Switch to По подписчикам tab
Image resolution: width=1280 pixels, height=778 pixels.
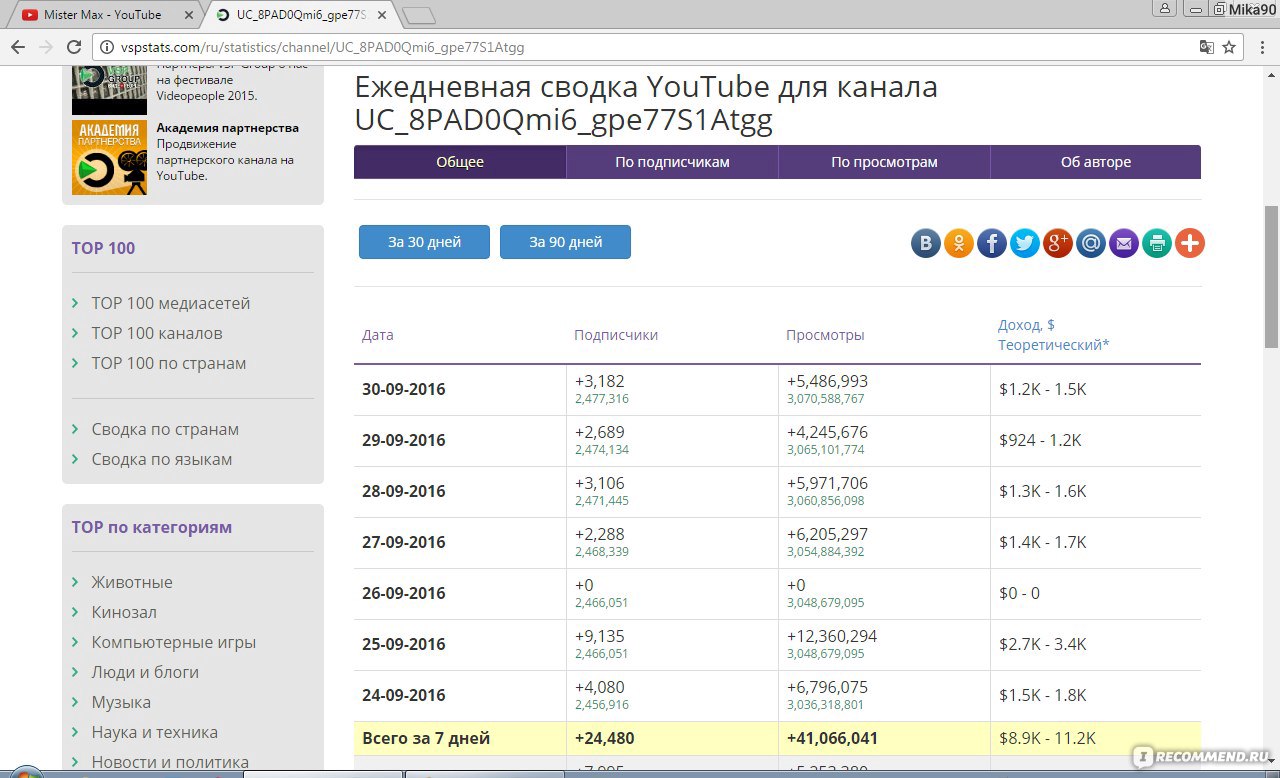[x=672, y=162]
